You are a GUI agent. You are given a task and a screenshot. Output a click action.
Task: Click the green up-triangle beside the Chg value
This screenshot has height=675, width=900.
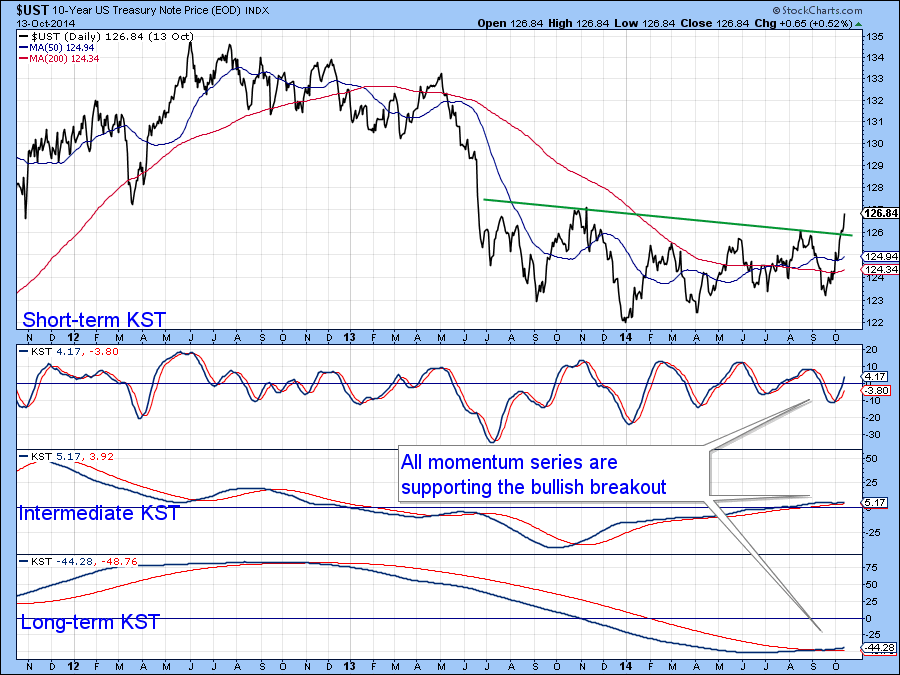[x=858, y=24]
